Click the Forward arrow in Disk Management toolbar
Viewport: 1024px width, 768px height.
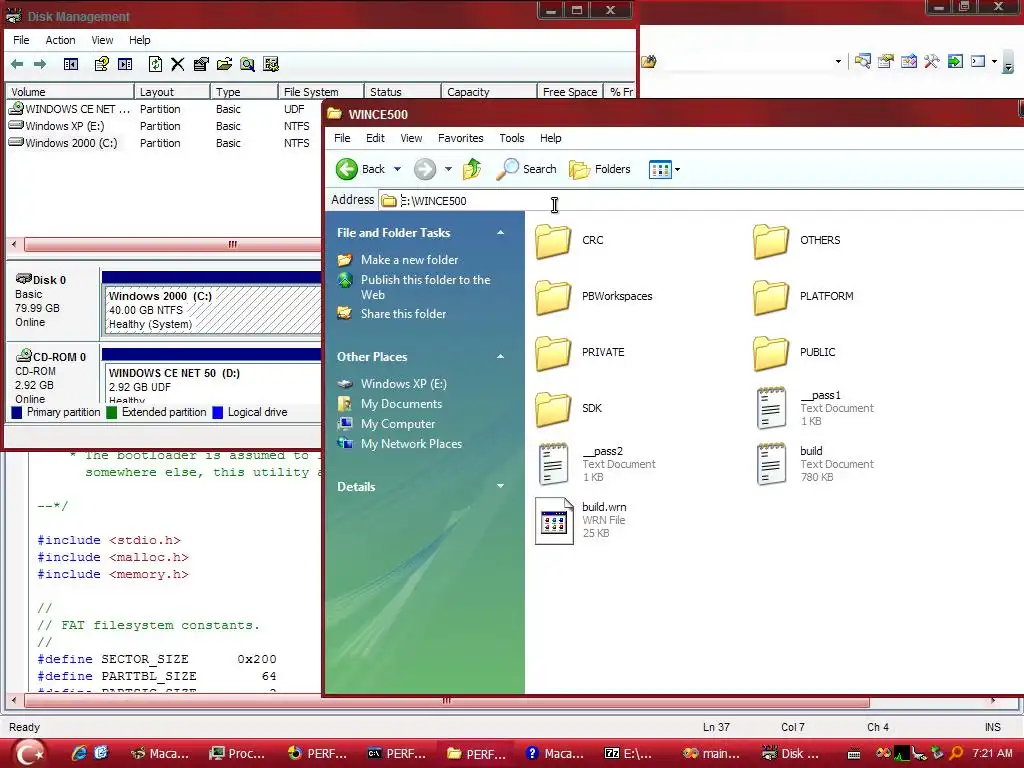[x=40, y=64]
